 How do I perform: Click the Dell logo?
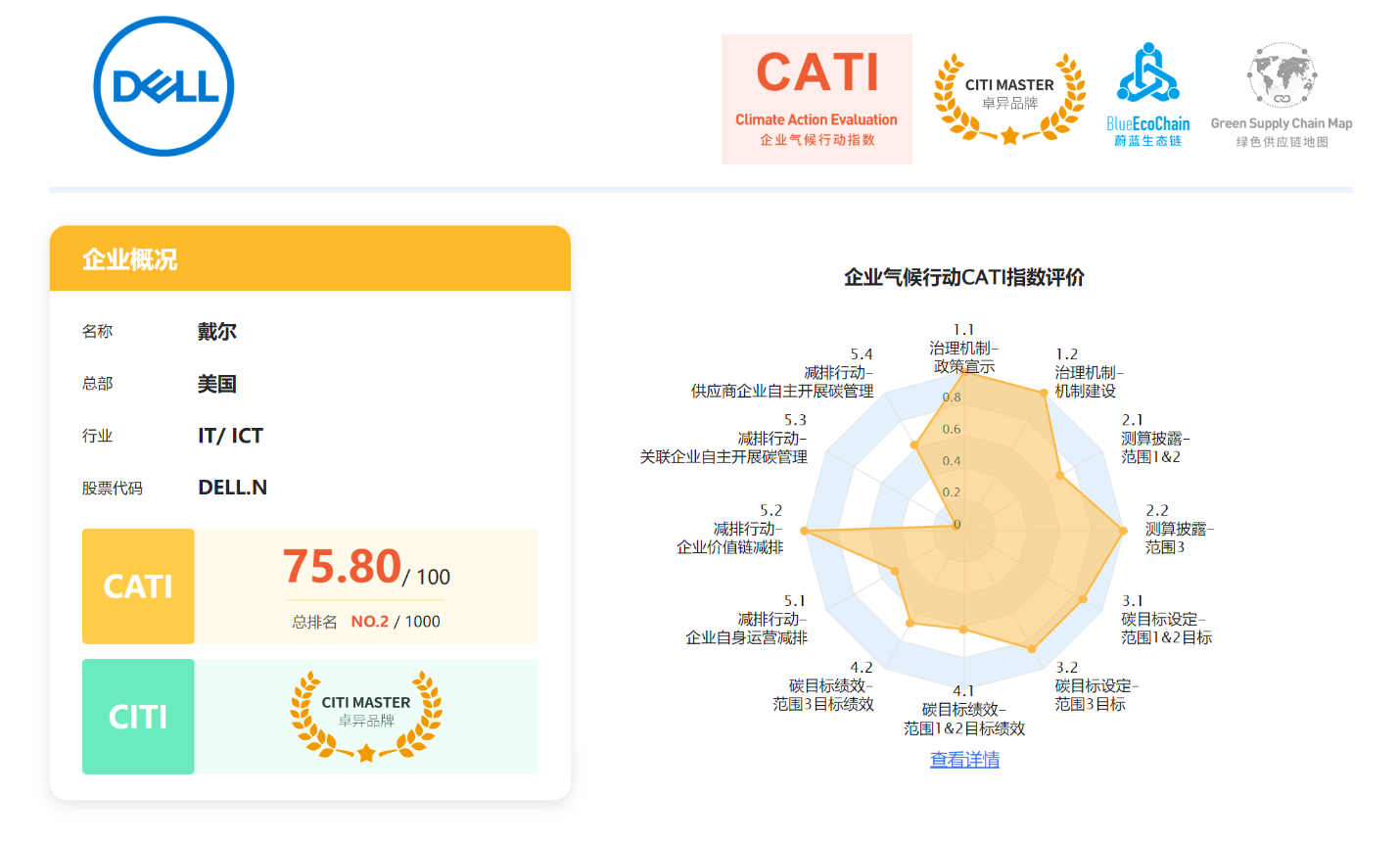click(x=163, y=86)
